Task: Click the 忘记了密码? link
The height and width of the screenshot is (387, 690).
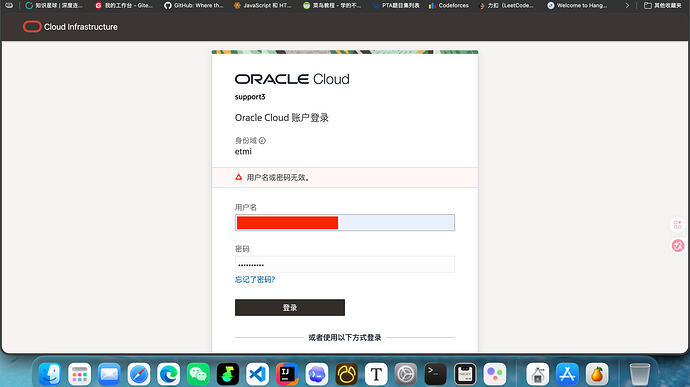Action: [255, 280]
